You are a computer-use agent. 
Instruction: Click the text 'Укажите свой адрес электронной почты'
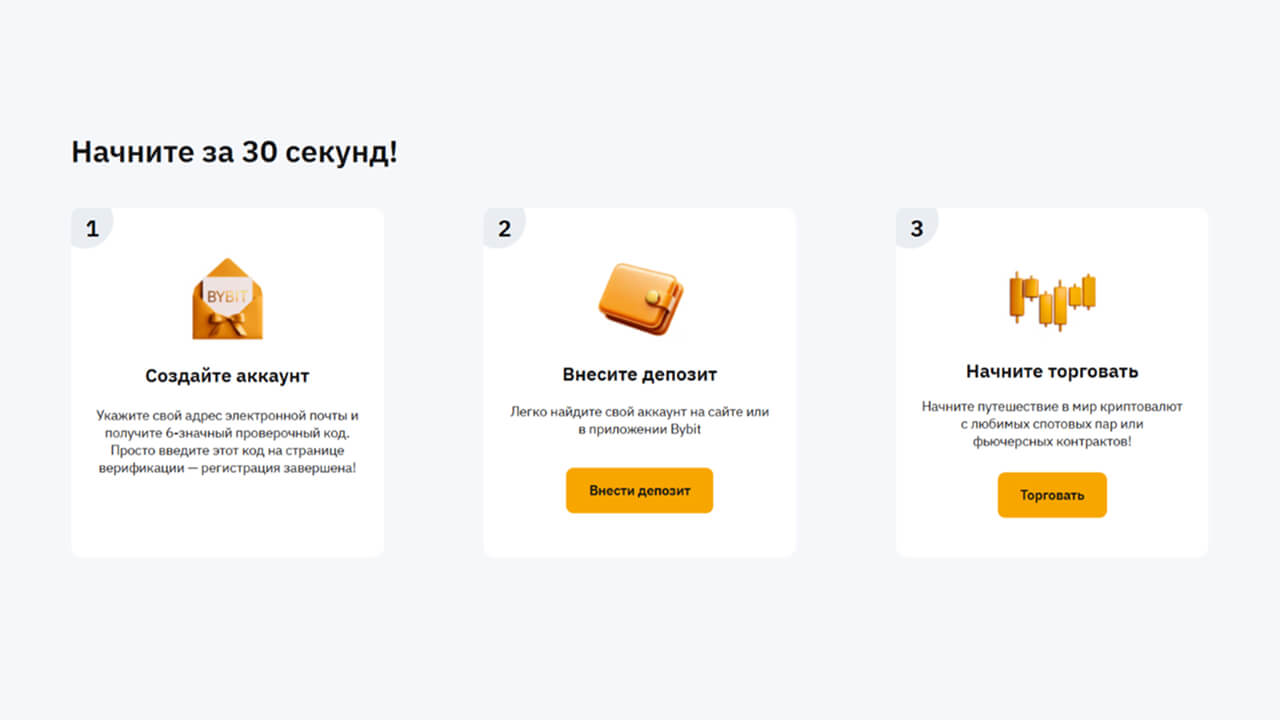pyautogui.click(x=219, y=415)
